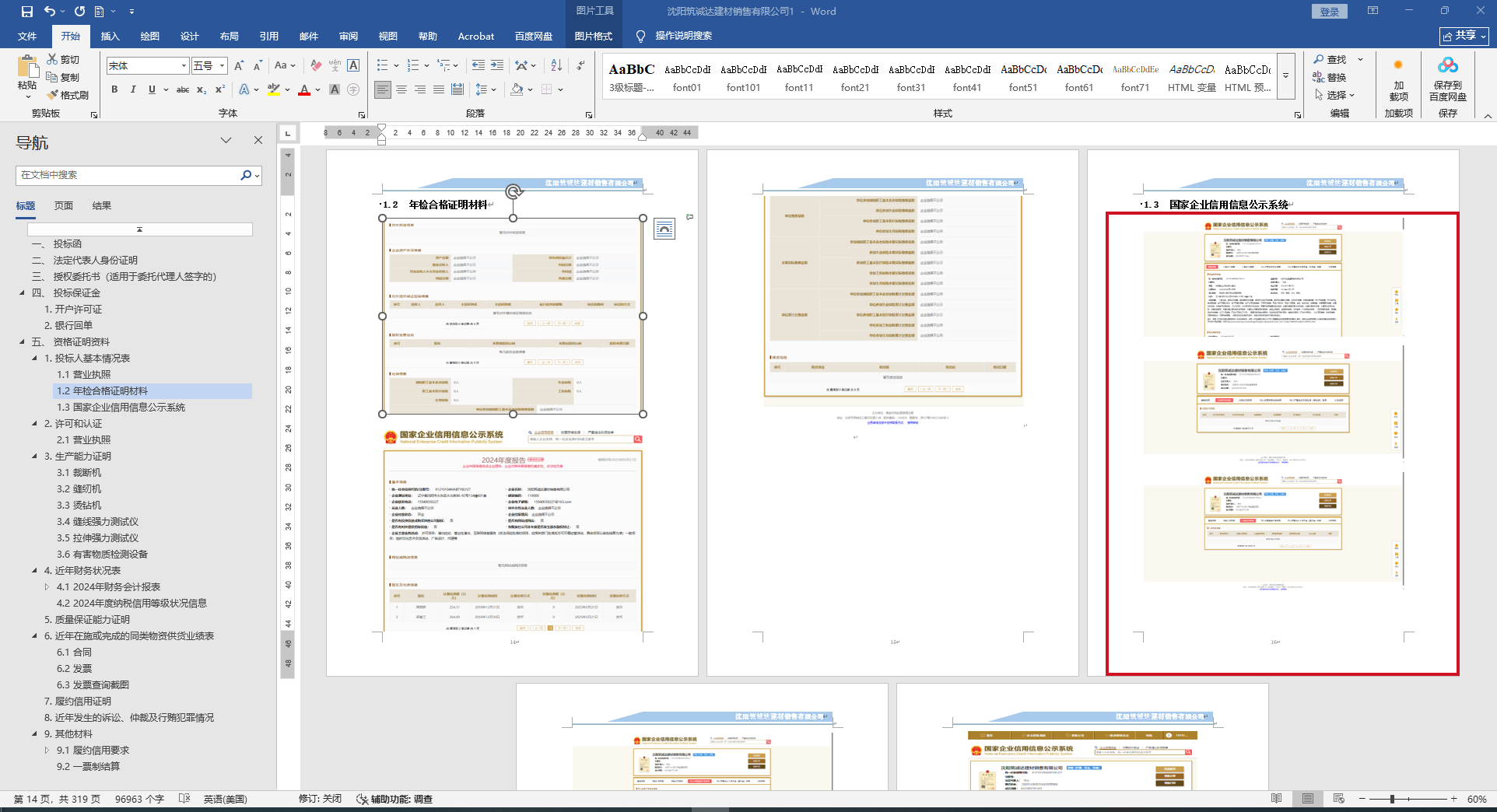Image resolution: width=1497 pixels, height=812 pixels.
Task: Switch to Print Layout view
Action: 1308,799
